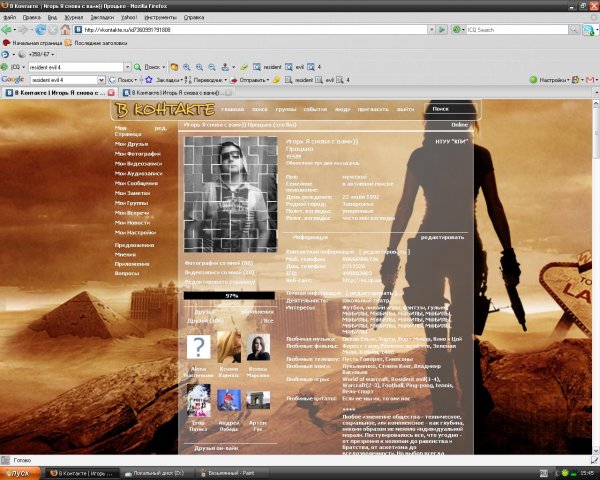Click the yellow highlighter on the Google toolbar

click(276, 80)
